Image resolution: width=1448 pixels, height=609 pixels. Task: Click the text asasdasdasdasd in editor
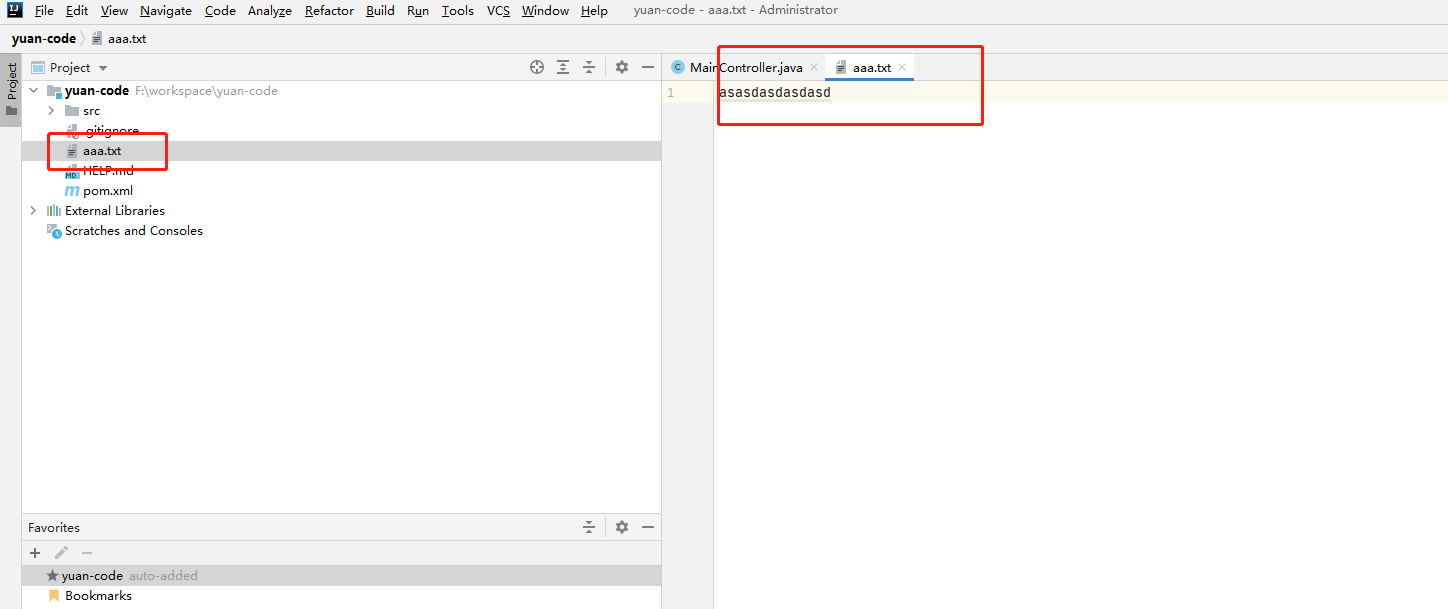[x=775, y=93]
